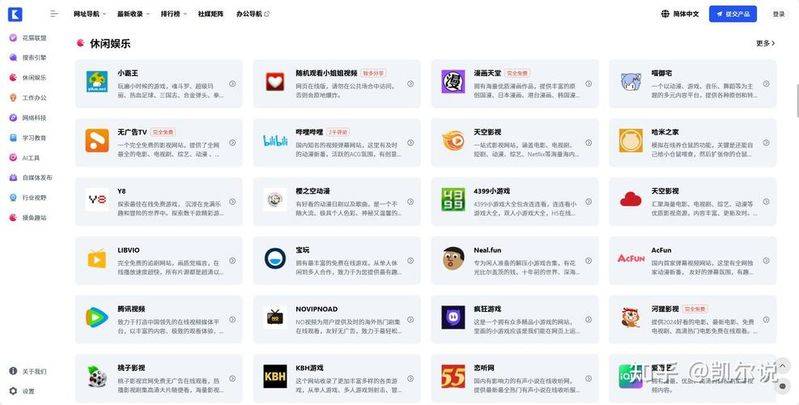Screen dimensions: 799x405
Task: Open the 腾讯视频 play logo
Action: pyautogui.click(x=97, y=317)
